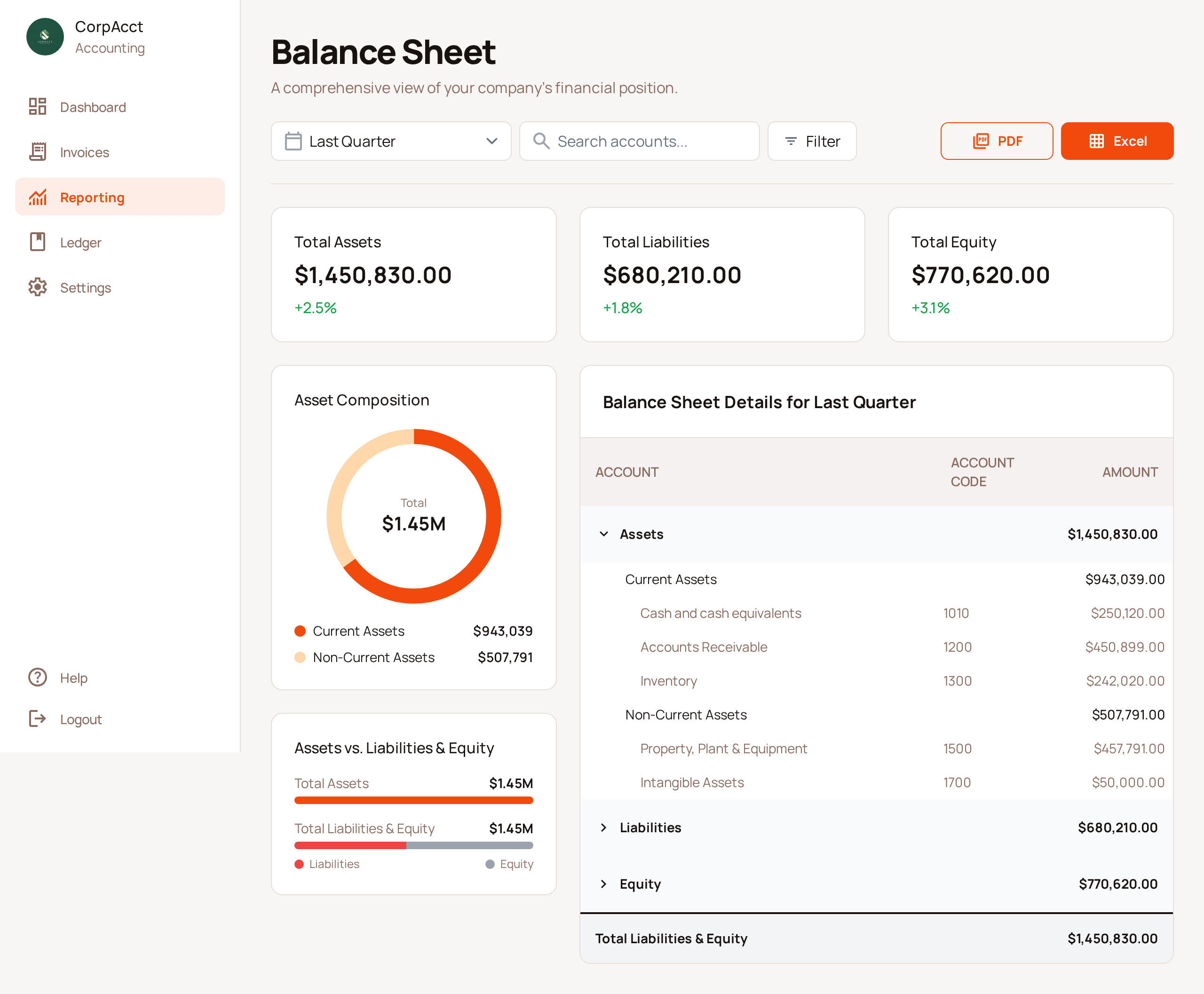Expand the Equity row
1204x994 pixels.
(604, 884)
